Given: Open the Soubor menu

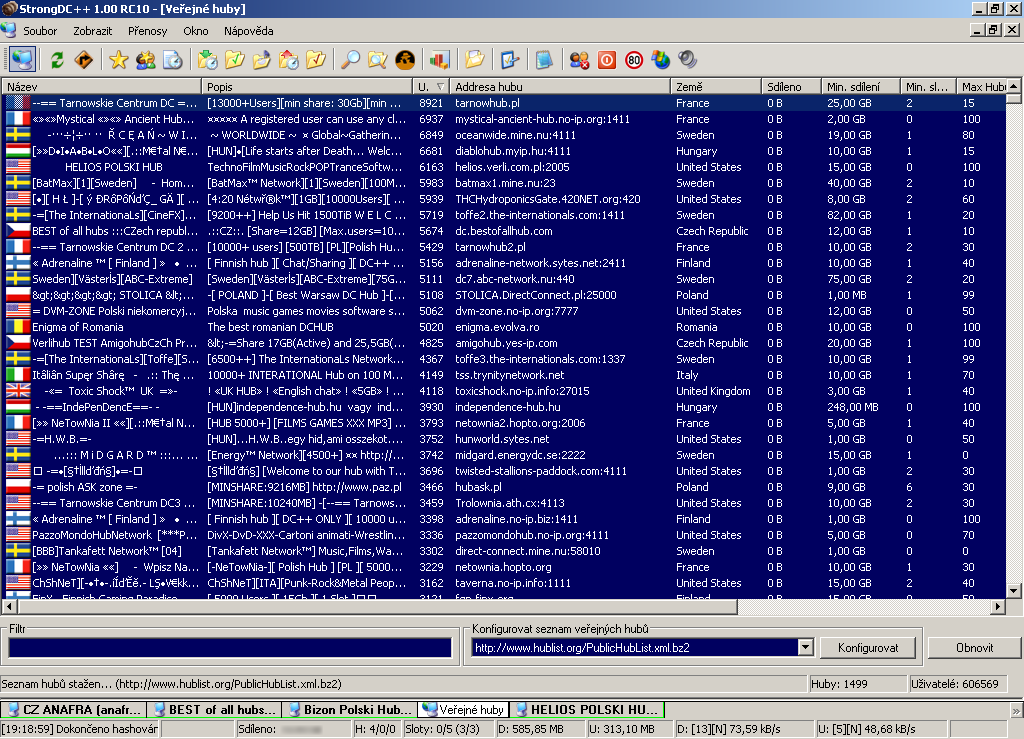Looking at the screenshot, I should click(x=40, y=31).
